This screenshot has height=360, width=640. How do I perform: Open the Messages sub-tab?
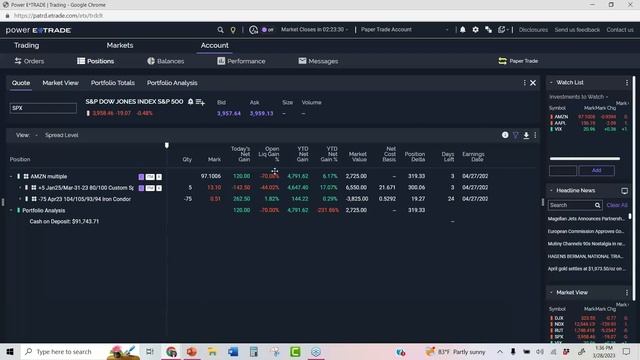pyautogui.click(x=318, y=61)
